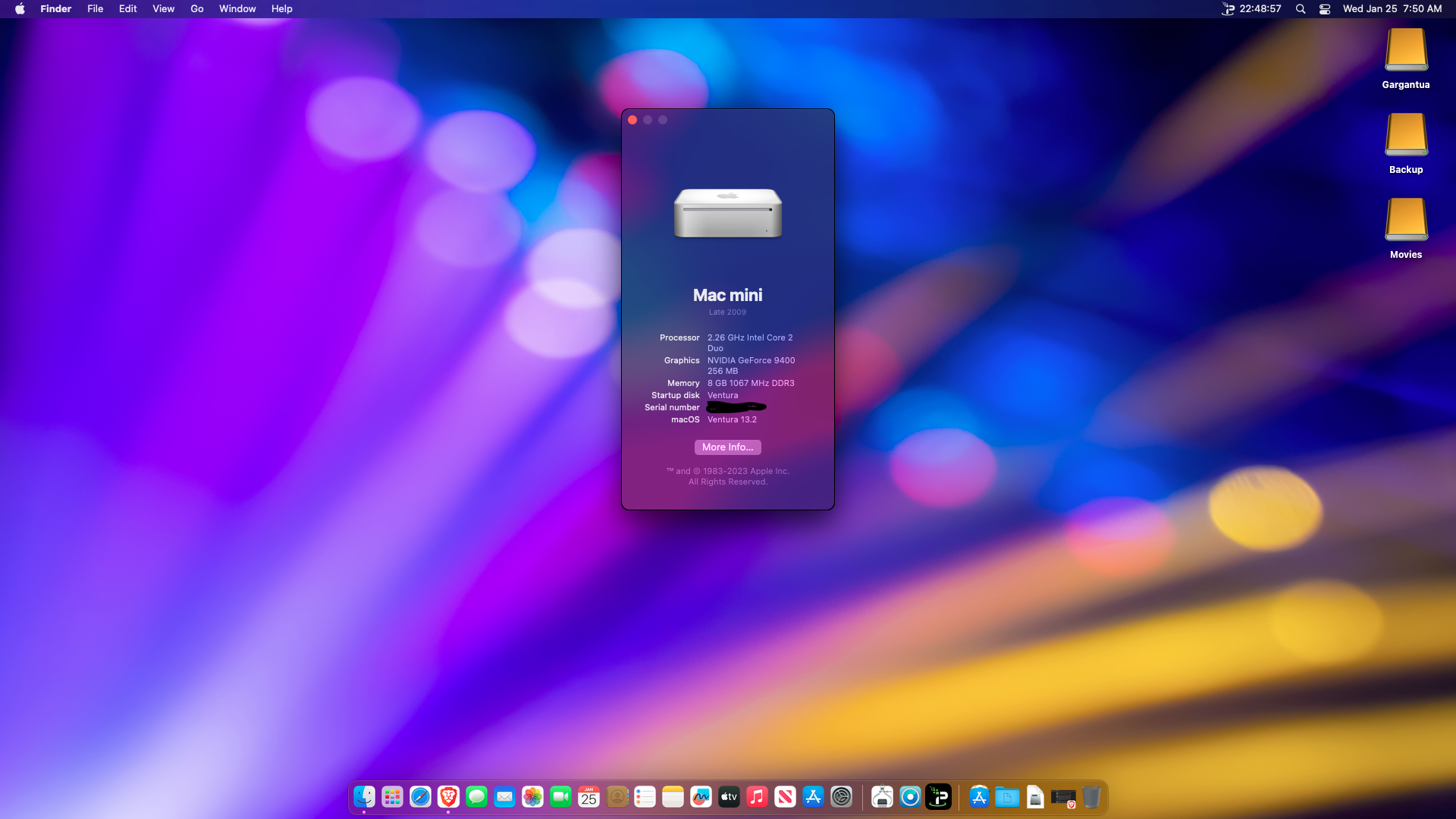Open Reminders from the Dock
This screenshot has height=819, width=1456.
pyautogui.click(x=645, y=797)
